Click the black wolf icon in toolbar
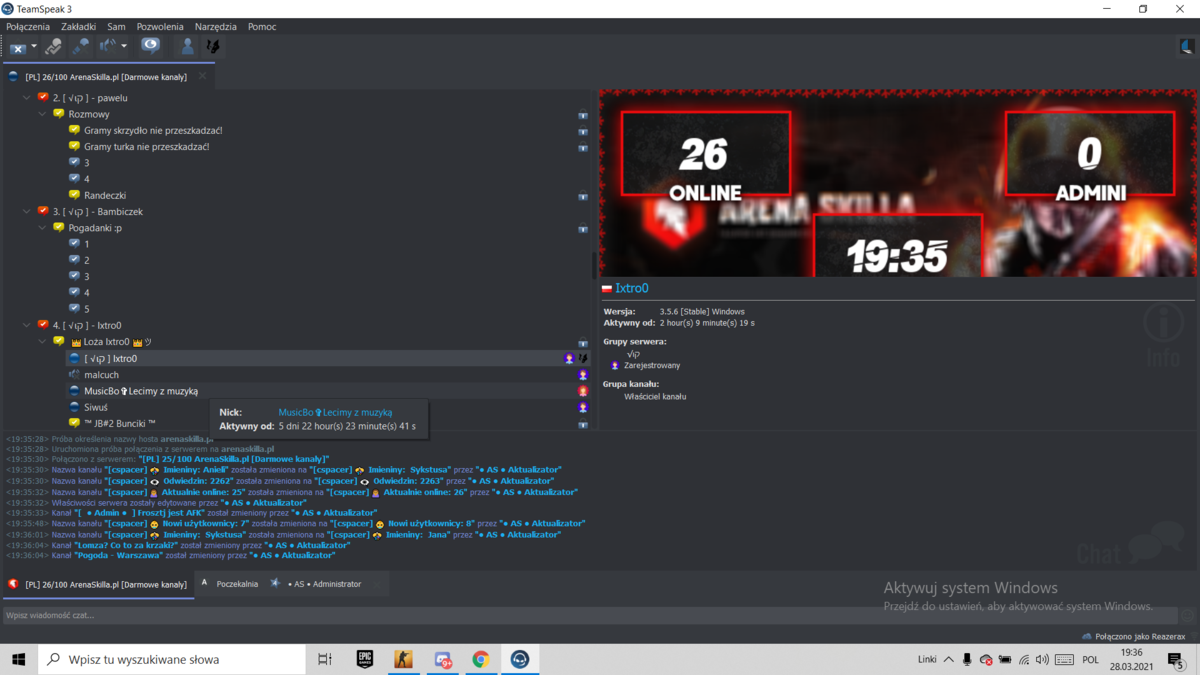The width and height of the screenshot is (1200, 675). 212,46
